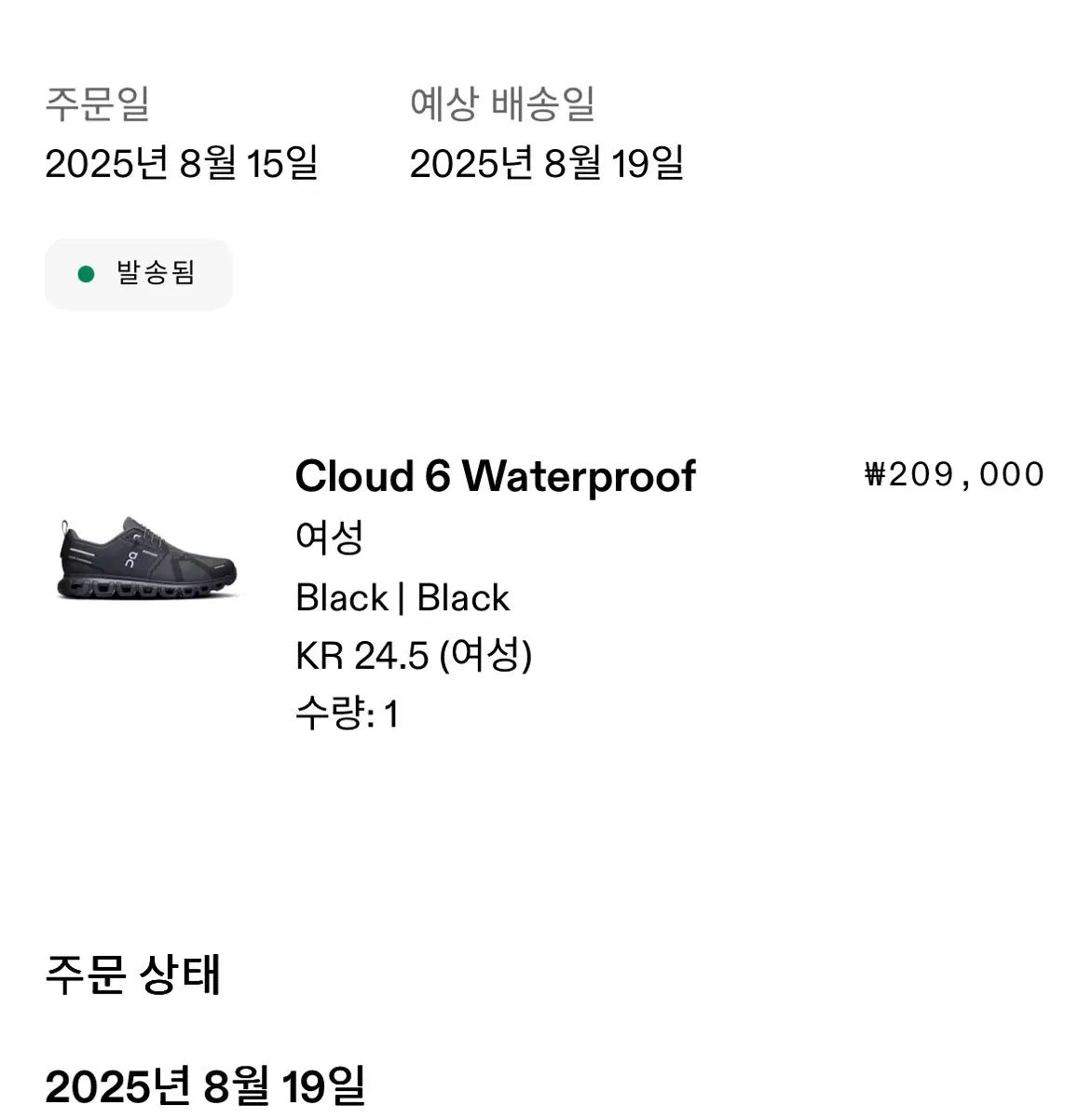
Task: Click the 예상 배송일 label
Action: coord(502,103)
